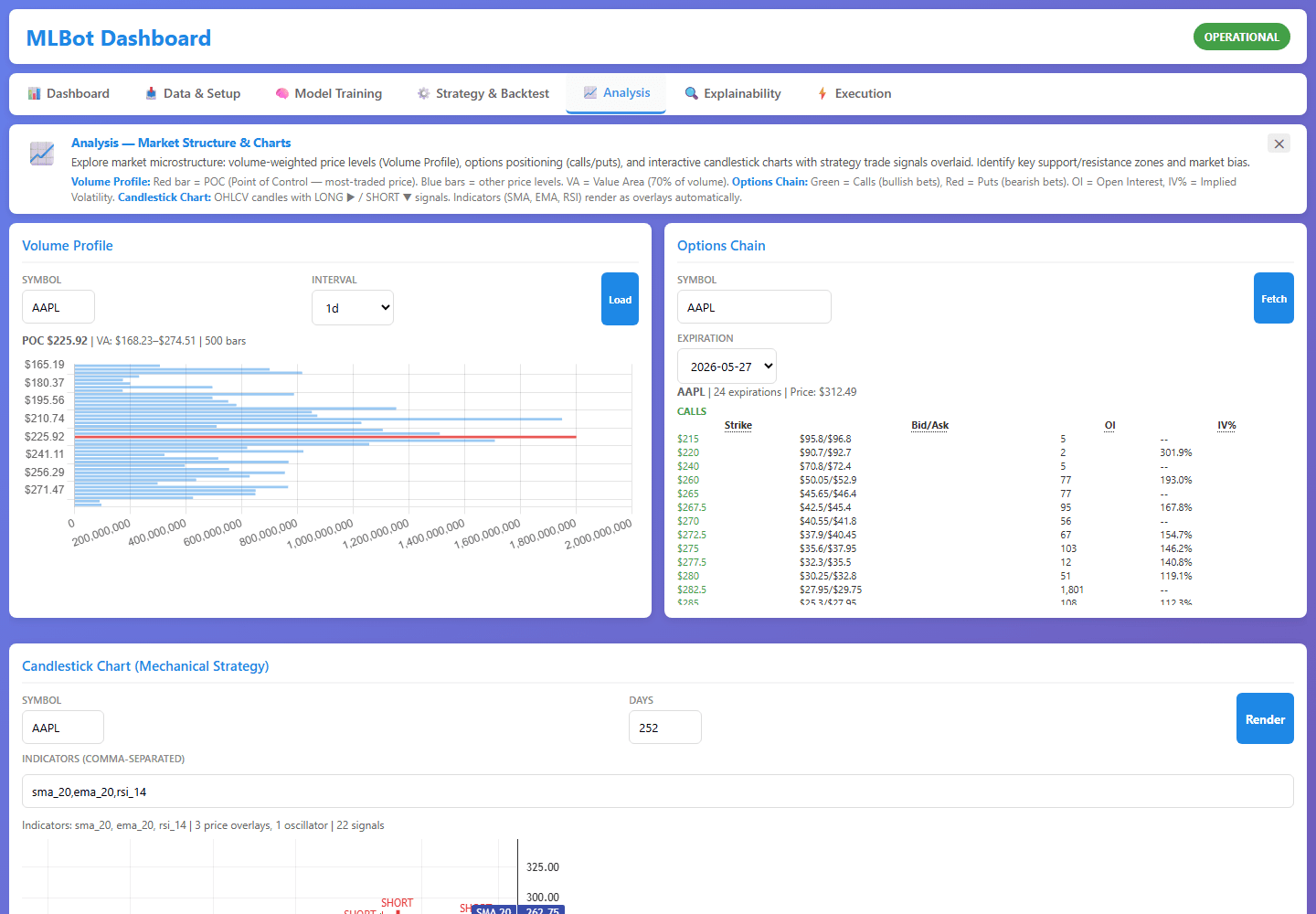Click the Analysis — Market Structure & Charts heading
The width and height of the screenshot is (1316, 914).
pos(181,143)
